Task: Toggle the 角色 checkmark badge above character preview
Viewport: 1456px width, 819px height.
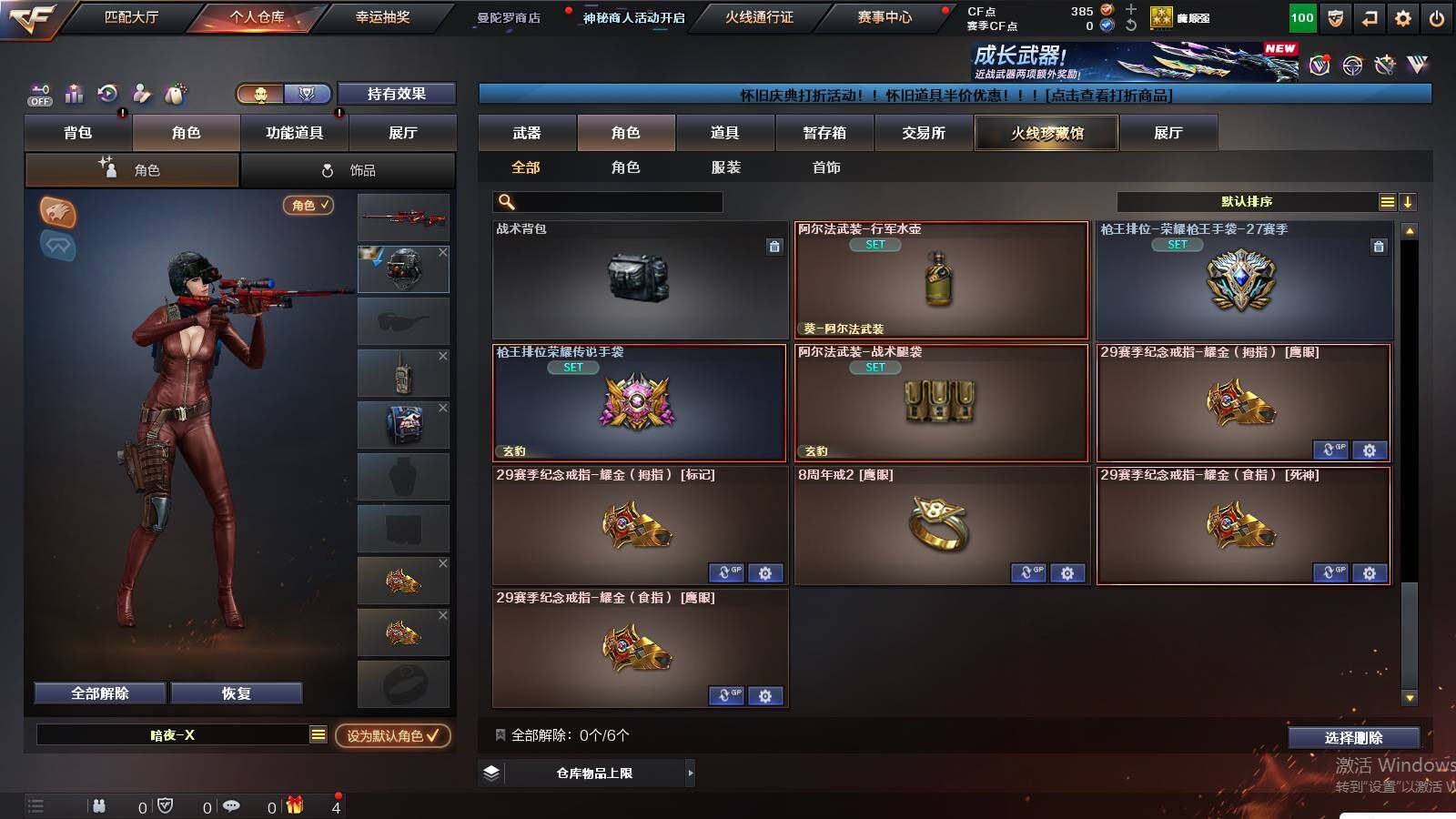Action: (x=308, y=206)
